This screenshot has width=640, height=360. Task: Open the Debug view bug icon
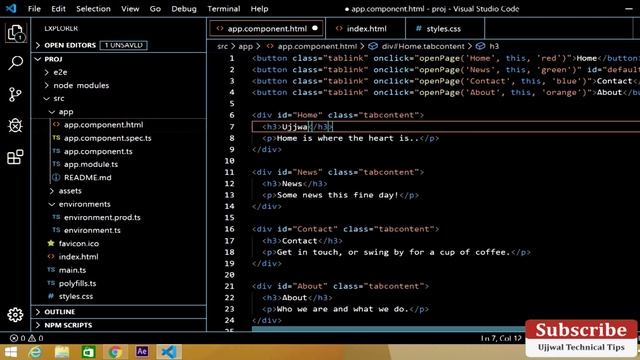(15, 125)
